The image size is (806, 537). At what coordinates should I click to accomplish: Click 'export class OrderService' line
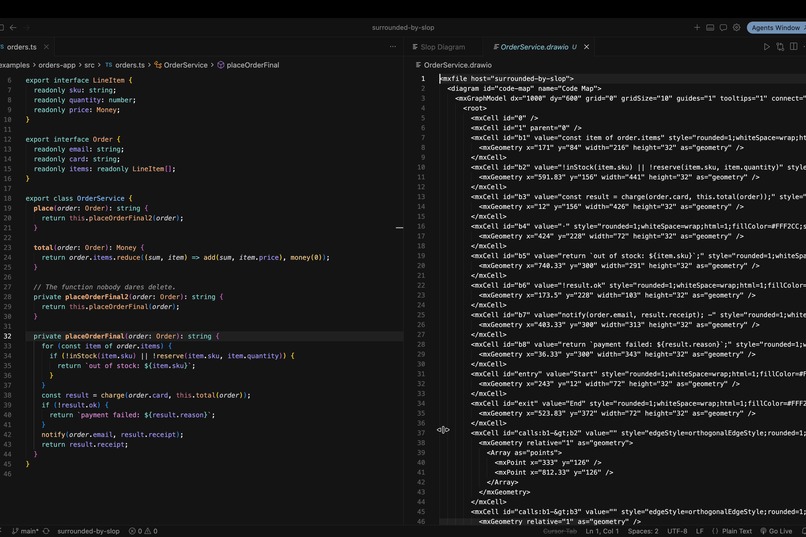[79, 198]
